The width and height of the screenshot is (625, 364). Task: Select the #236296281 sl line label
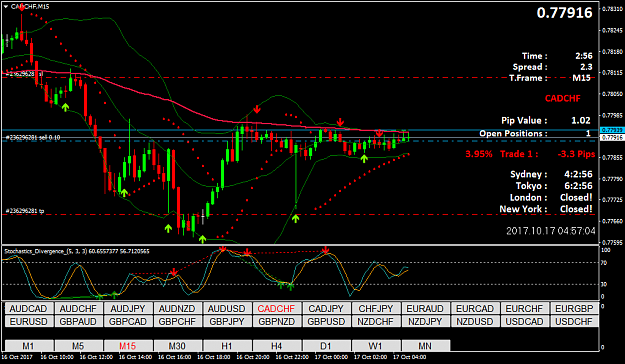24,74
